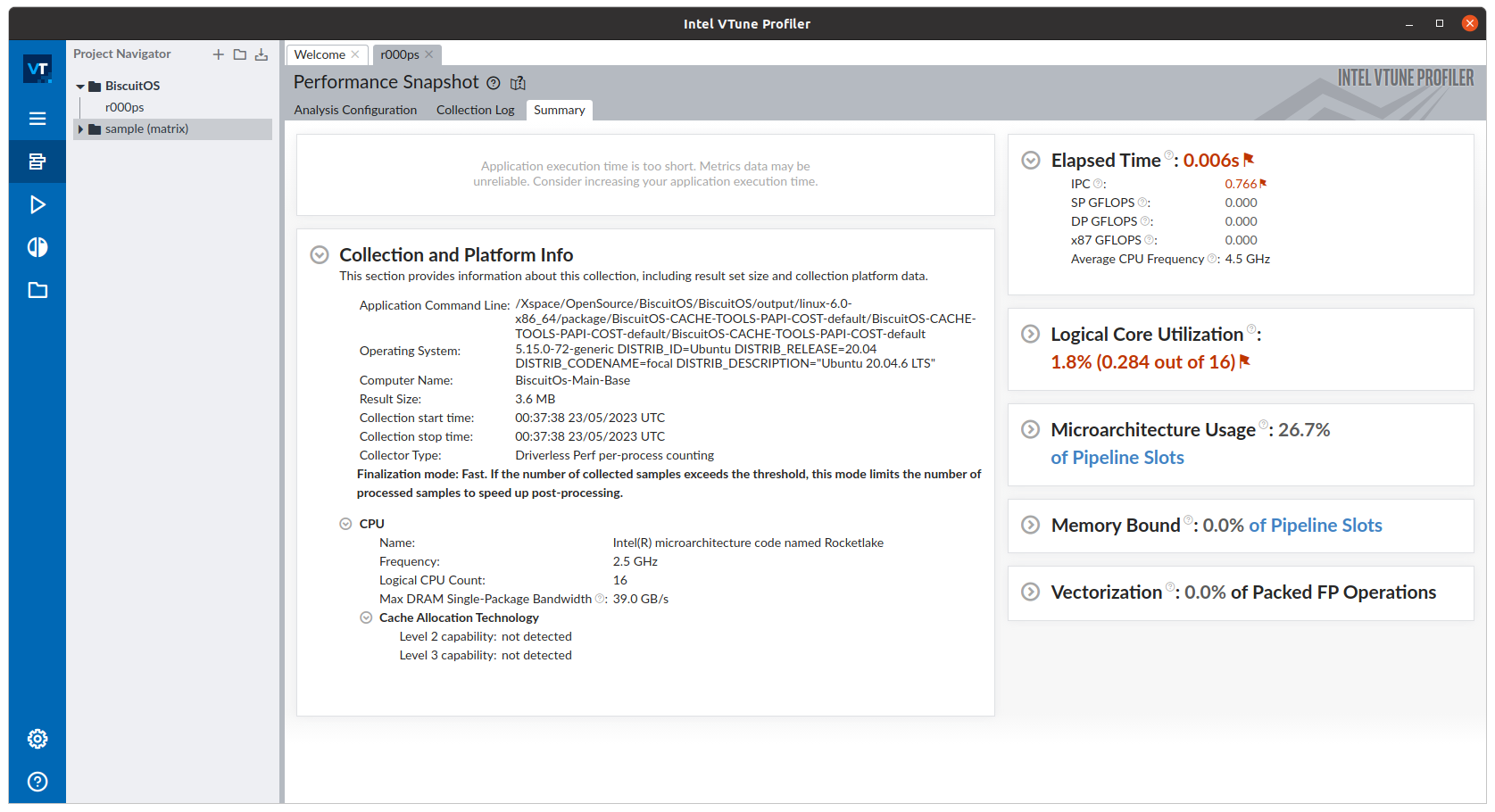The width and height of the screenshot is (1495, 812).
Task: Open the hamburger menu in sidebar
Action: (x=37, y=119)
